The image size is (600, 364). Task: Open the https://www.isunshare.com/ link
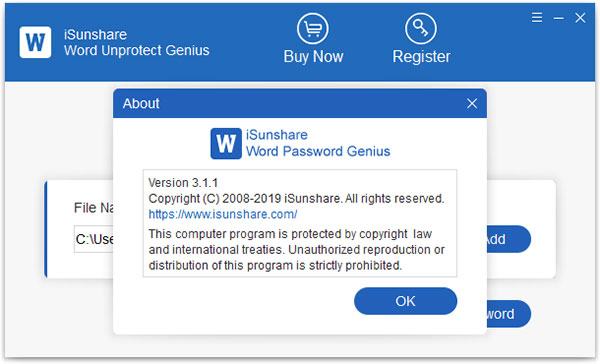click(223, 214)
